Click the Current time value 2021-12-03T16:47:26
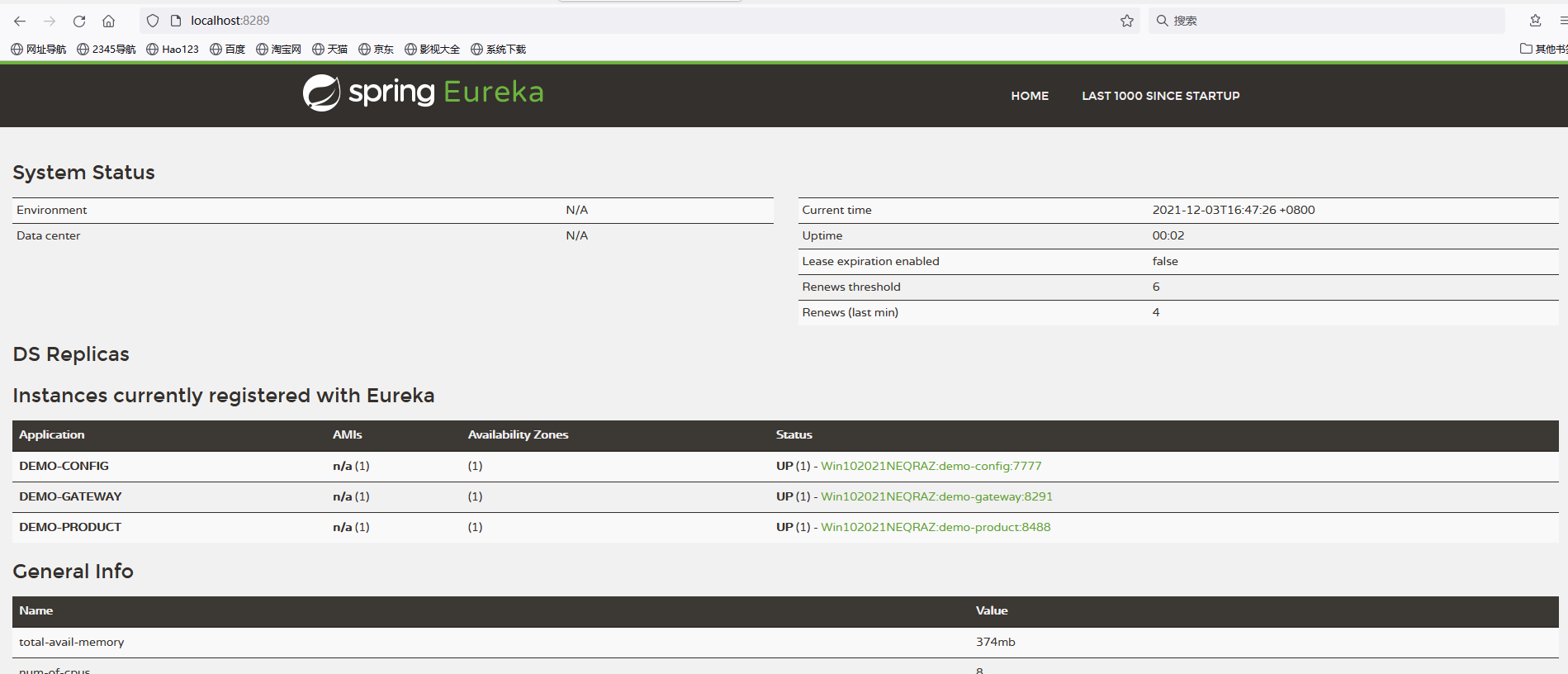The width and height of the screenshot is (1568, 674). pos(1234,210)
